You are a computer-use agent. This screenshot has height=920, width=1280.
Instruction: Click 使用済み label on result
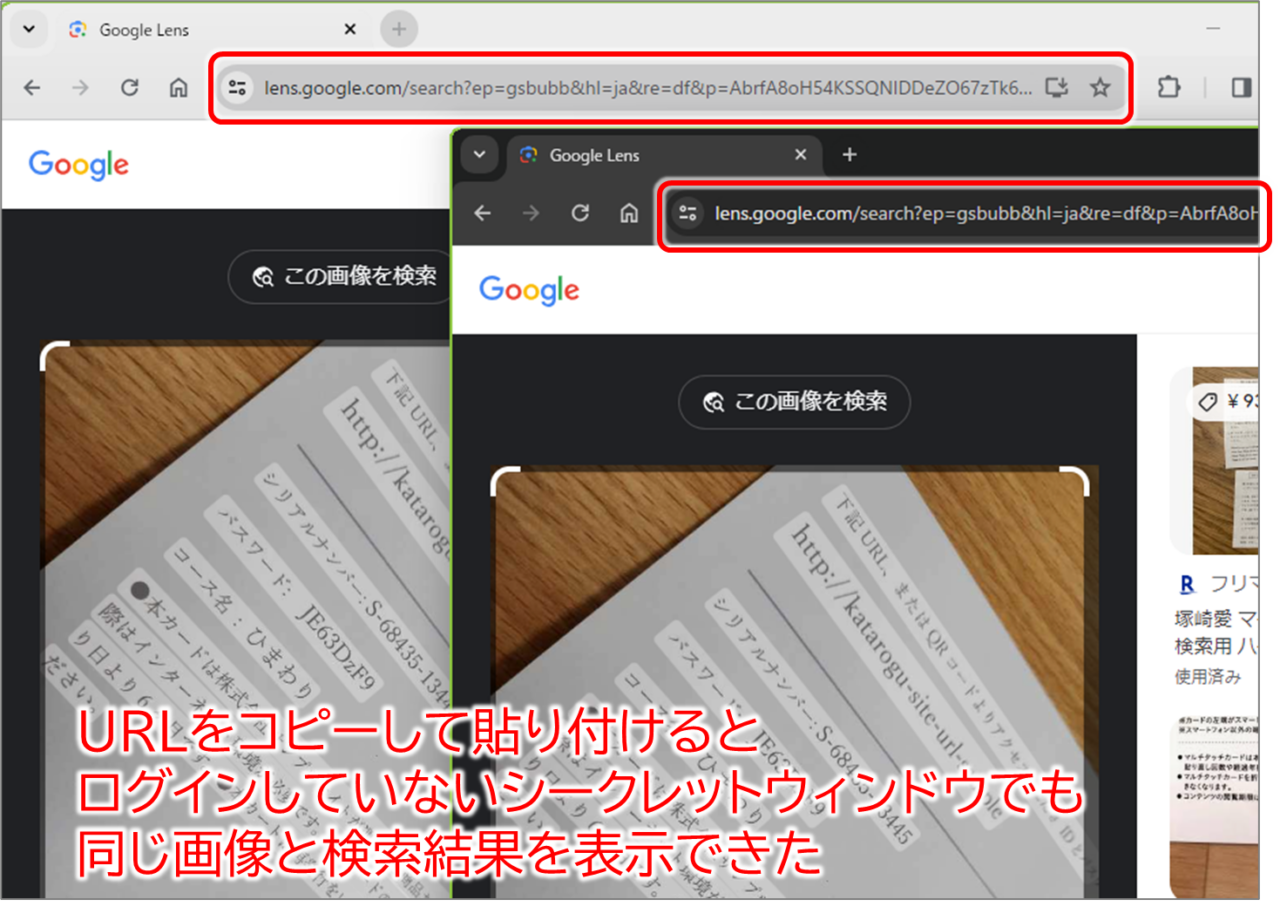[x=1208, y=677]
